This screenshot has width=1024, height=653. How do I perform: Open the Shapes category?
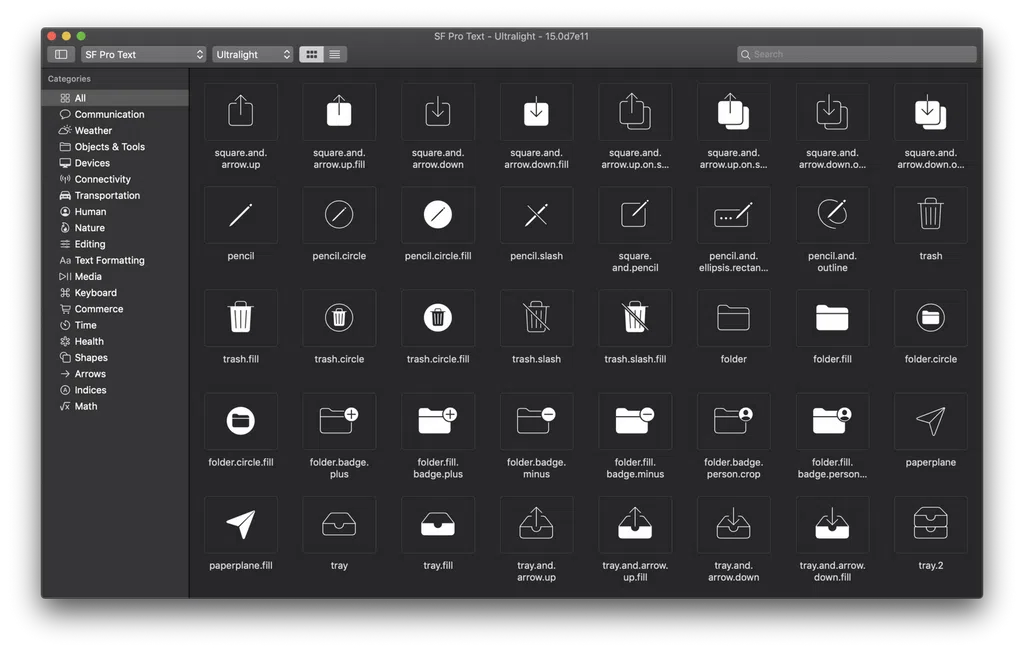pyautogui.click(x=115, y=358)
